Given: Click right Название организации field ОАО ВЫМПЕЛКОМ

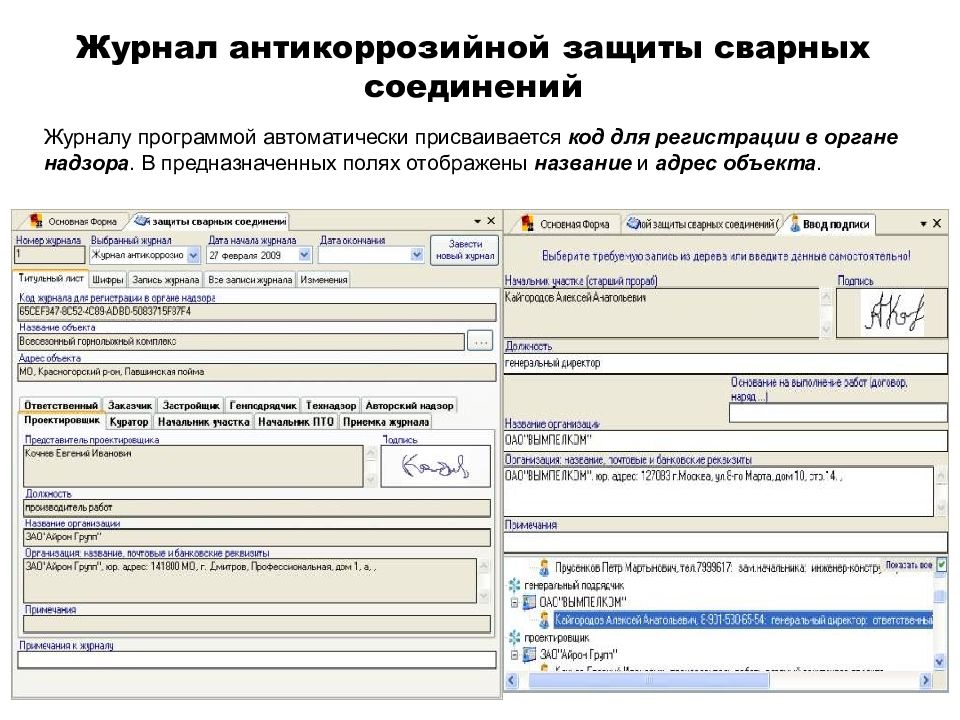Looking at the screenshot, I should 726,440.
